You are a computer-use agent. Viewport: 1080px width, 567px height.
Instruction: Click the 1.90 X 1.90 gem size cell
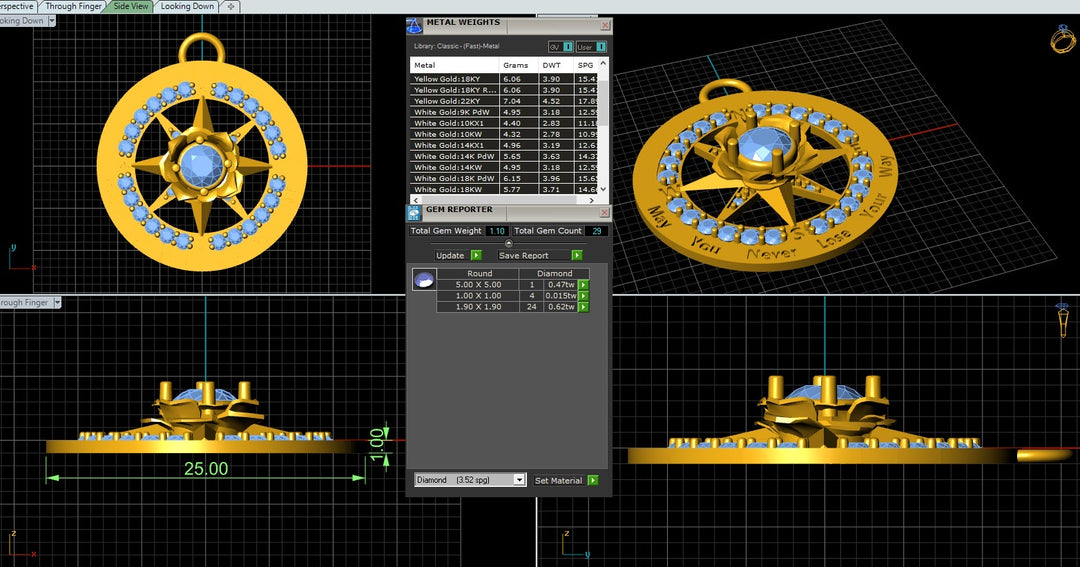click(478, 307)
